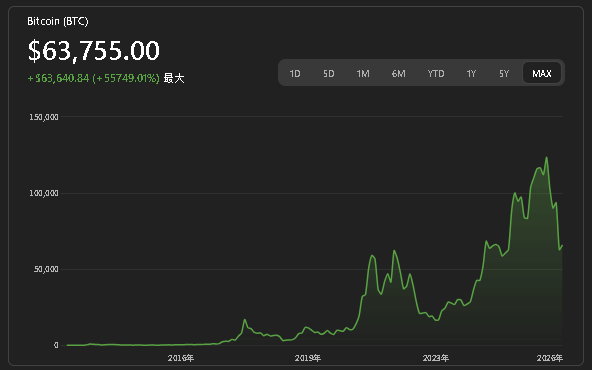The width and height of the screenshot is (592, 370).
Task: Click the 2026年 x-axis label
Action: click(550, 358)
